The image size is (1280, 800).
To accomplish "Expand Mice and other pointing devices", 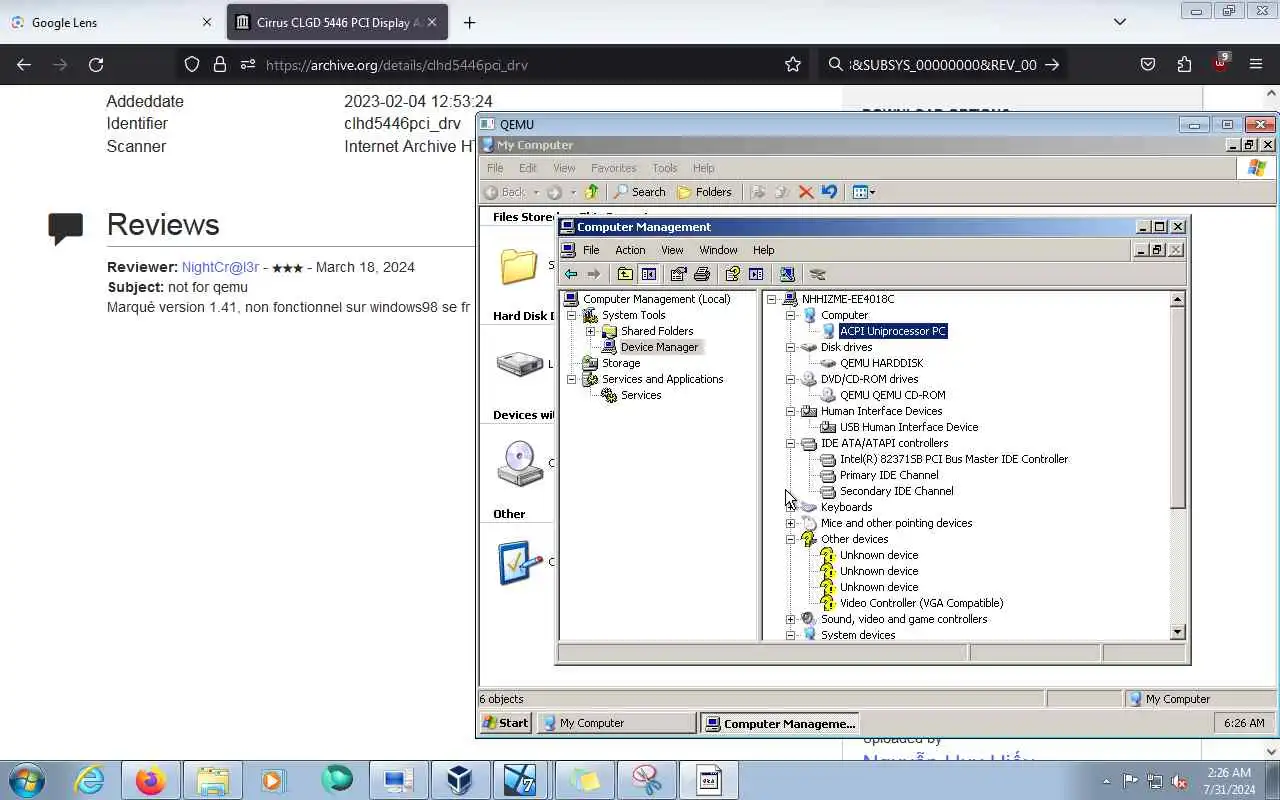I will 790,523.
